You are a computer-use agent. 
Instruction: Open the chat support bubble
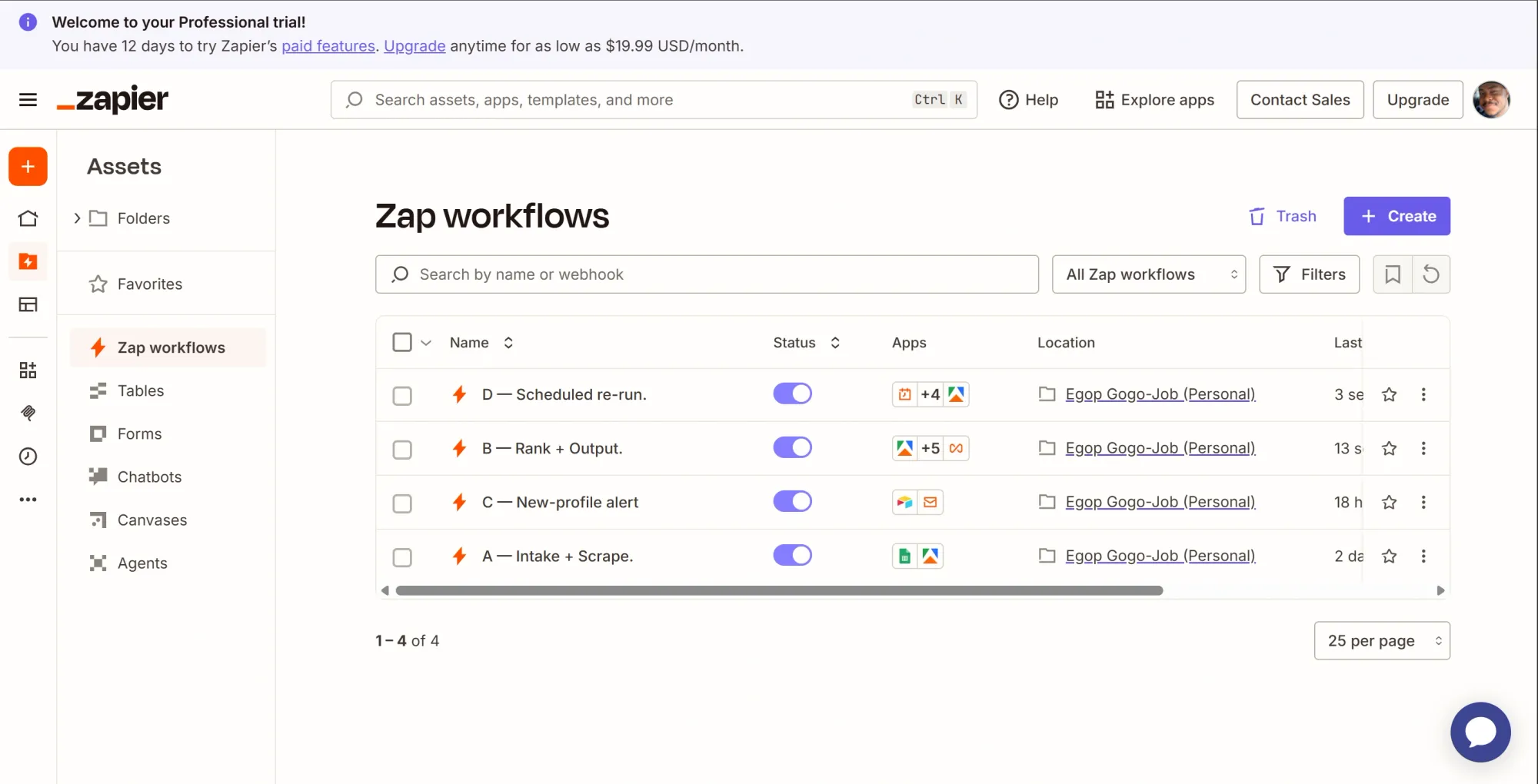1480,732
